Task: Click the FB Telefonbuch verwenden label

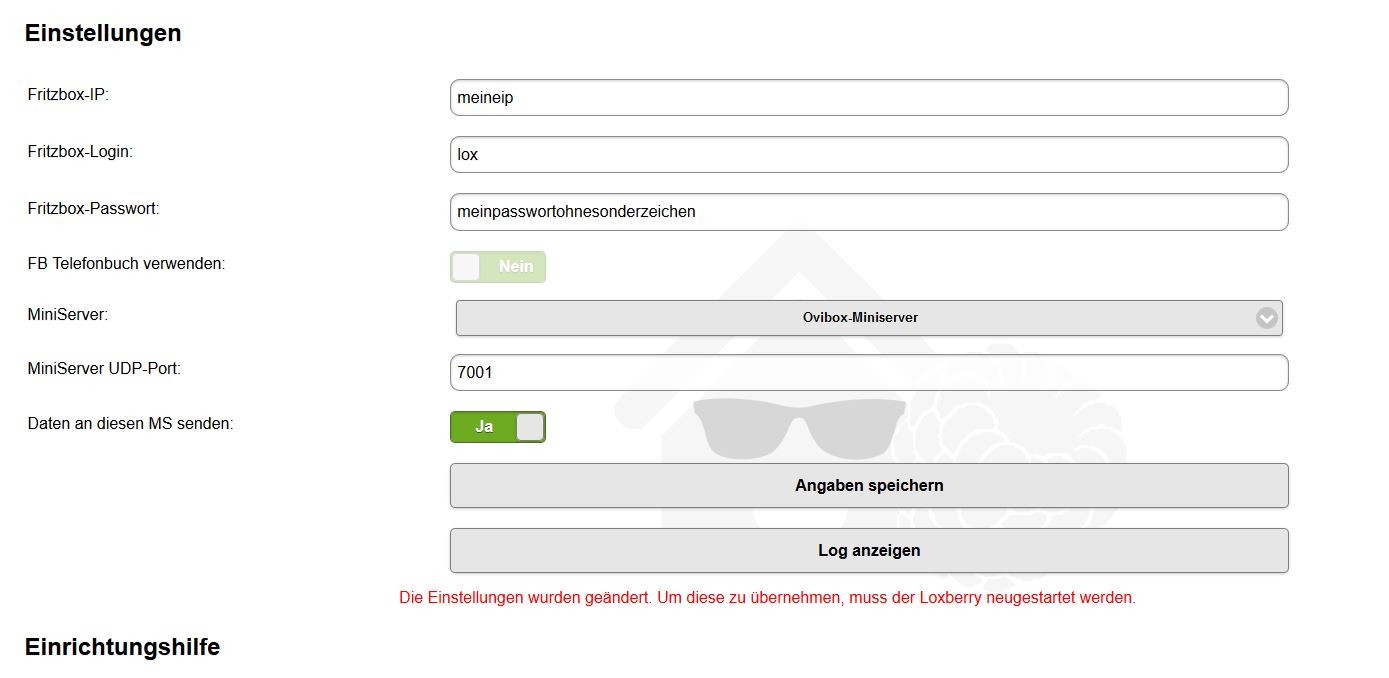Action: [x=127, y=265]
